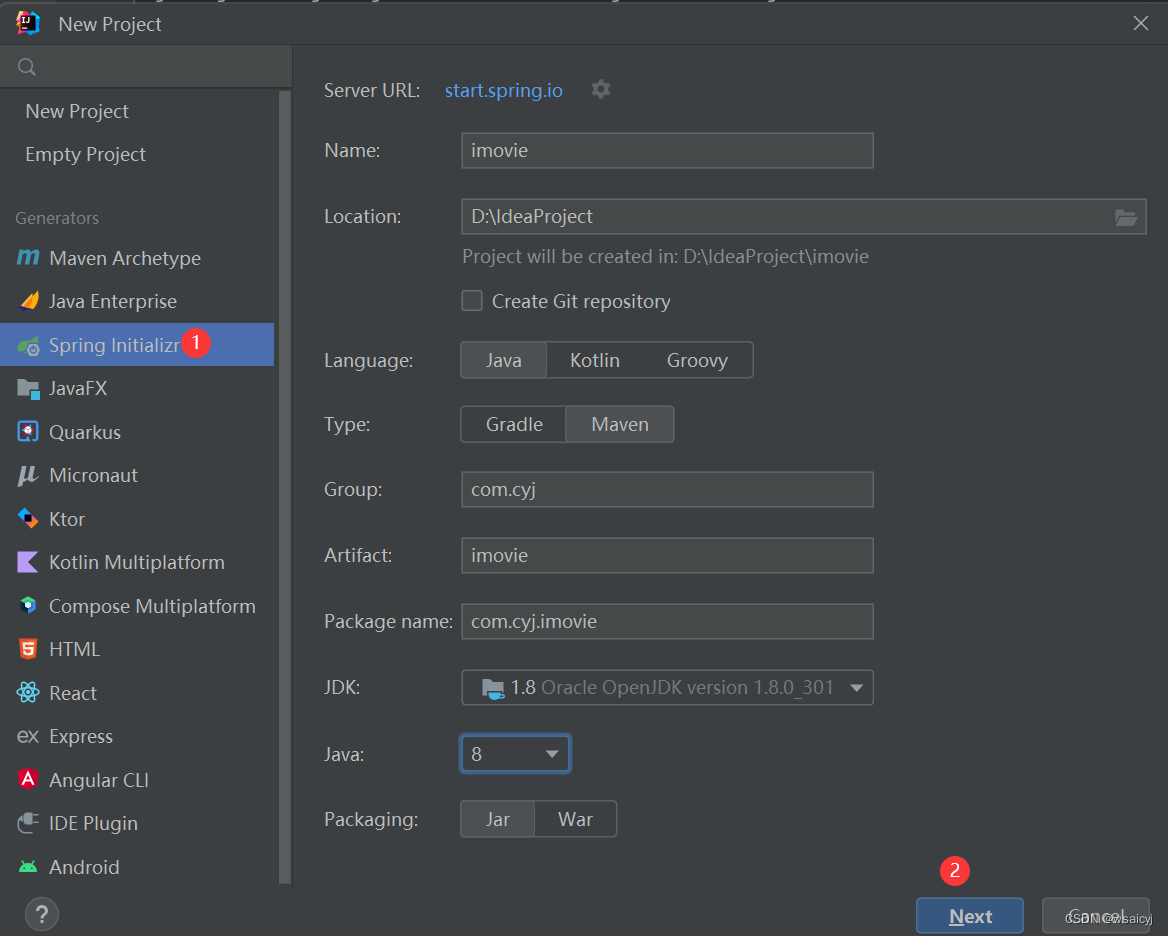Click the search magnifier icon
The width and height of the screenshot is (1168, 936).
(27, 67)
